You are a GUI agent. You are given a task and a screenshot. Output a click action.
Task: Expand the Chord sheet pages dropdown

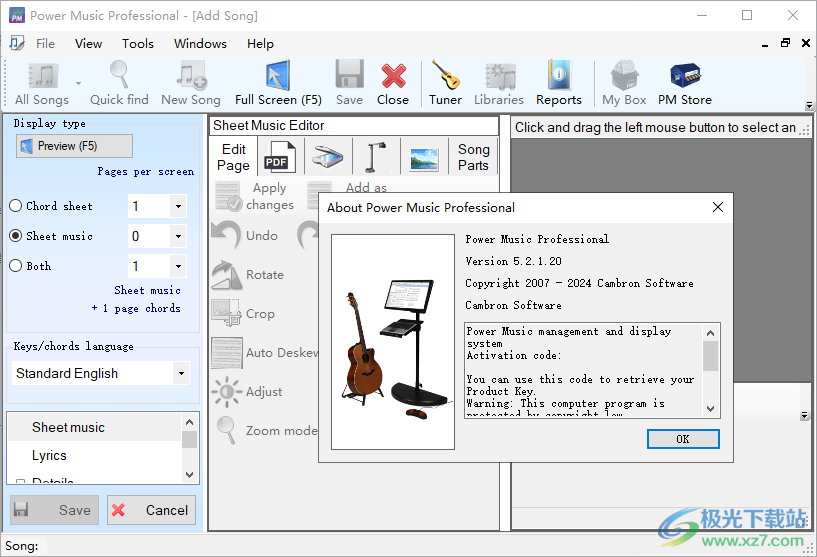[x=178, y=207]
